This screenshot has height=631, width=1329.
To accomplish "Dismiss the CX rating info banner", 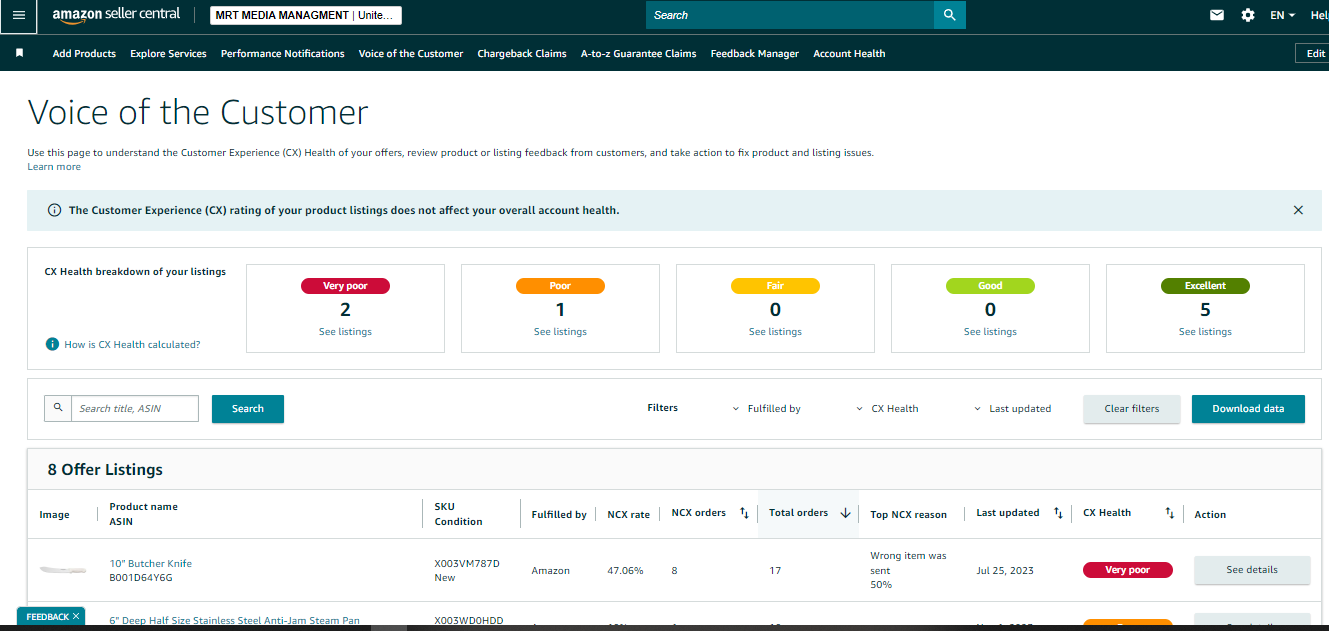I will tap(1298, 210).
